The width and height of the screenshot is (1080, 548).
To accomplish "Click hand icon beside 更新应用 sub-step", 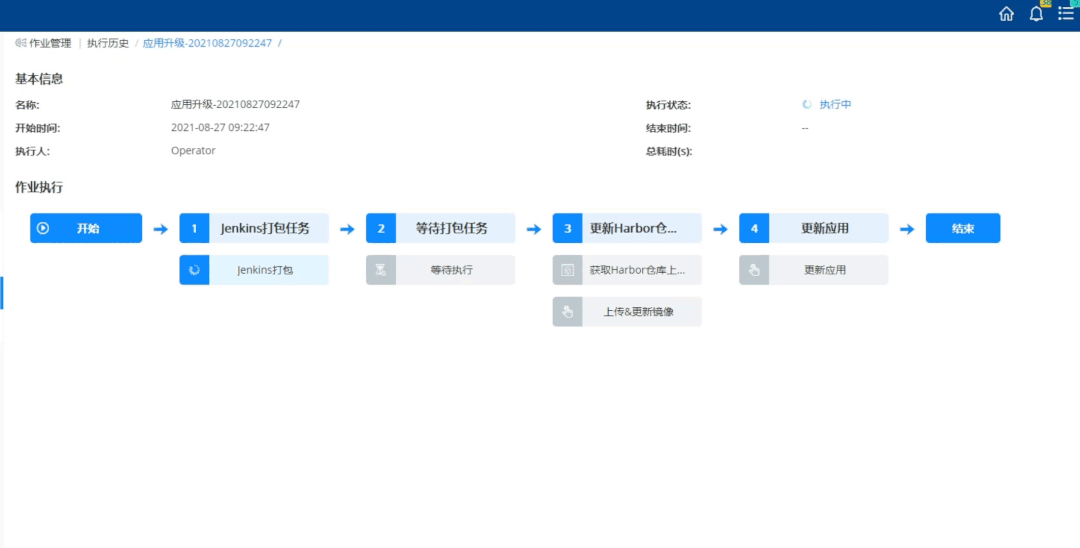I will [x=754, y=270].
